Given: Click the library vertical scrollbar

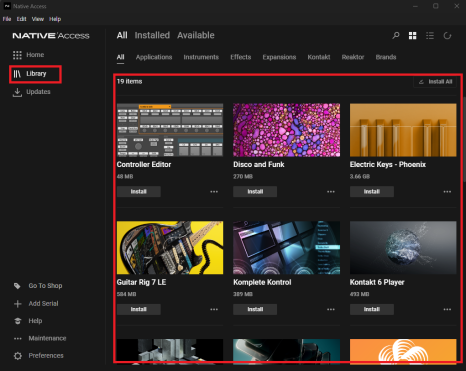Looking at the screenshot, I should coord(464,140).
